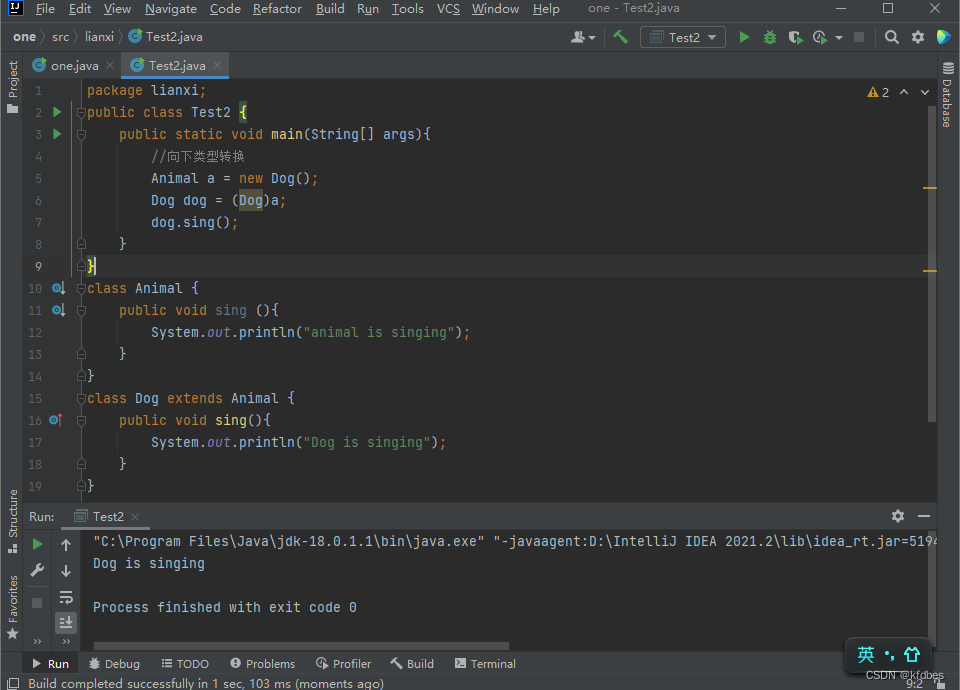This screenshot has height=690, width=960.
Task: Rerun Test2 from the Run panel
Action: coord(37,545)
